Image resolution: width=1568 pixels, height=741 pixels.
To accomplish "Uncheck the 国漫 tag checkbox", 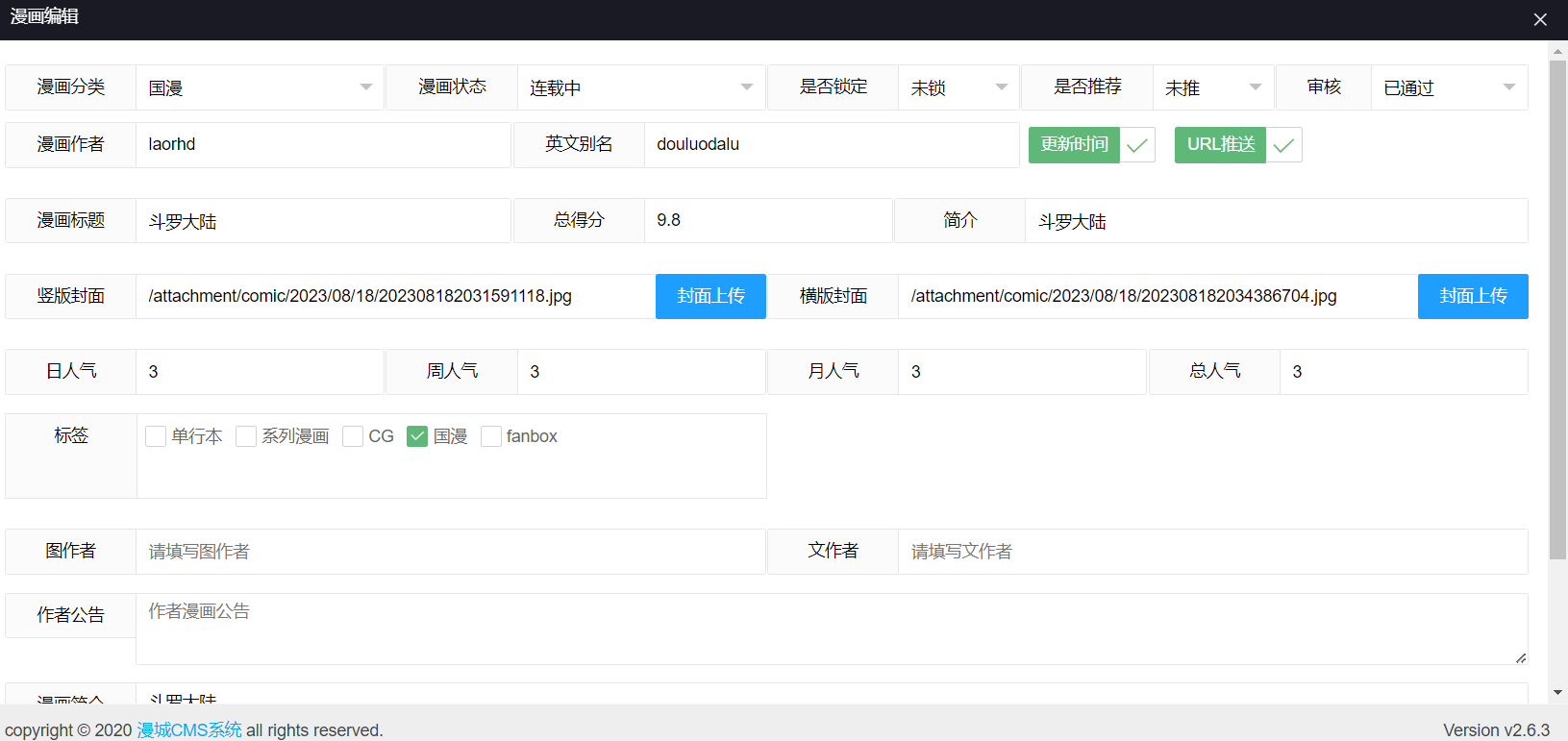I will point(417,436).
